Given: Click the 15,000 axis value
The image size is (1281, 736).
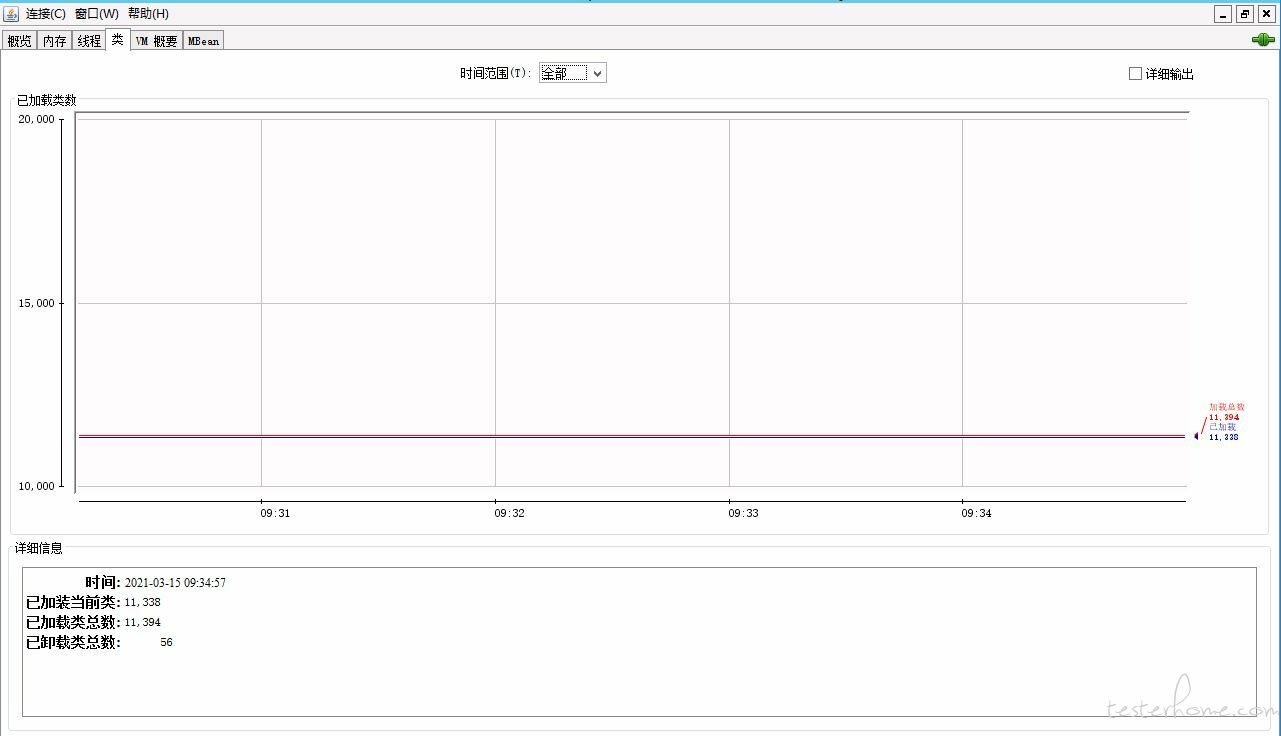Looking at the screenshot, I should click(37, 303).
